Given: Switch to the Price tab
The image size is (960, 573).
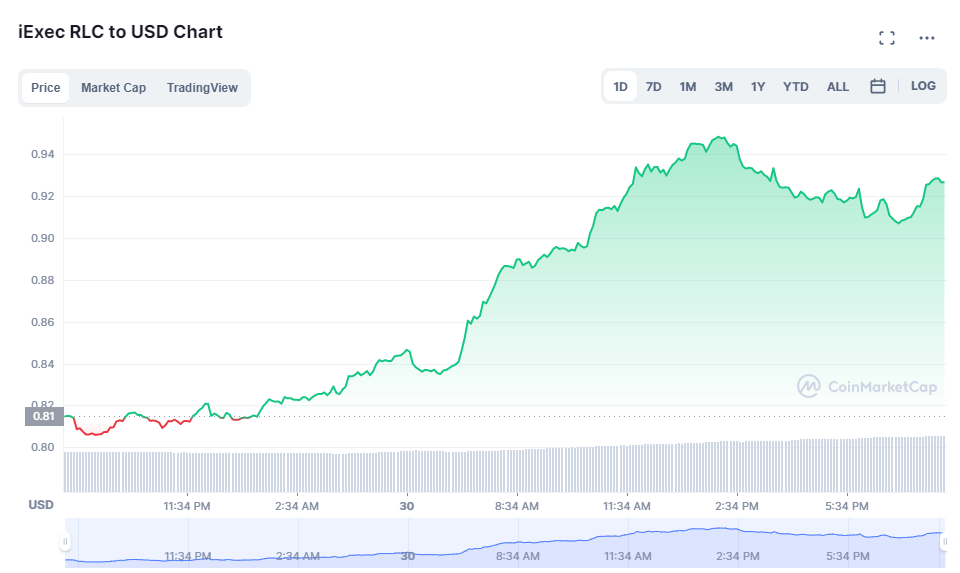Looking at the screenshot, I should tap(46, 88).
